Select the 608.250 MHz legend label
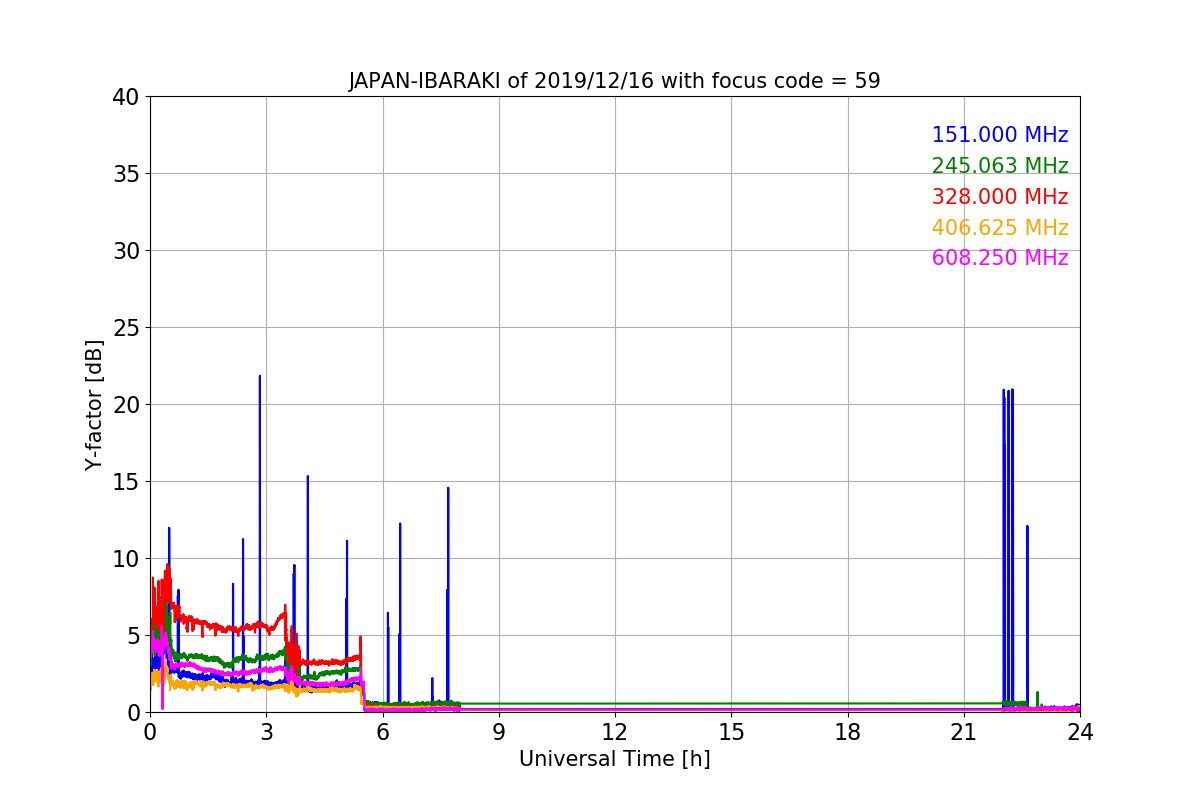This screenshot has height=800, width=1200. click(x=999, y=258)
